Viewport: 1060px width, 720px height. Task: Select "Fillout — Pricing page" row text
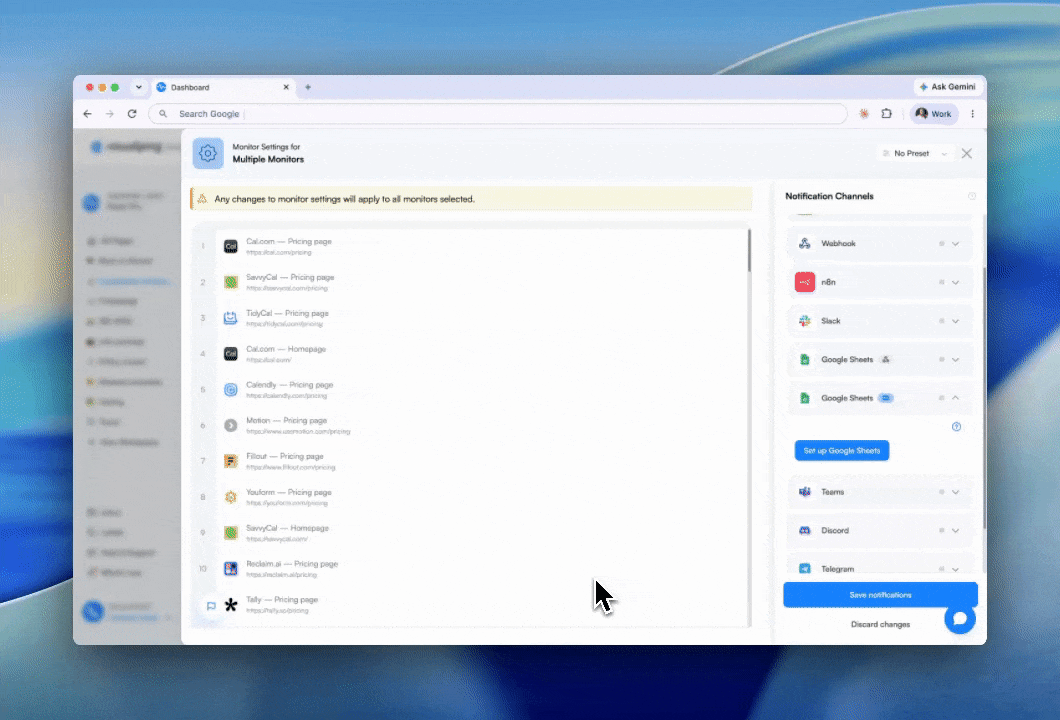click(285, 456)
